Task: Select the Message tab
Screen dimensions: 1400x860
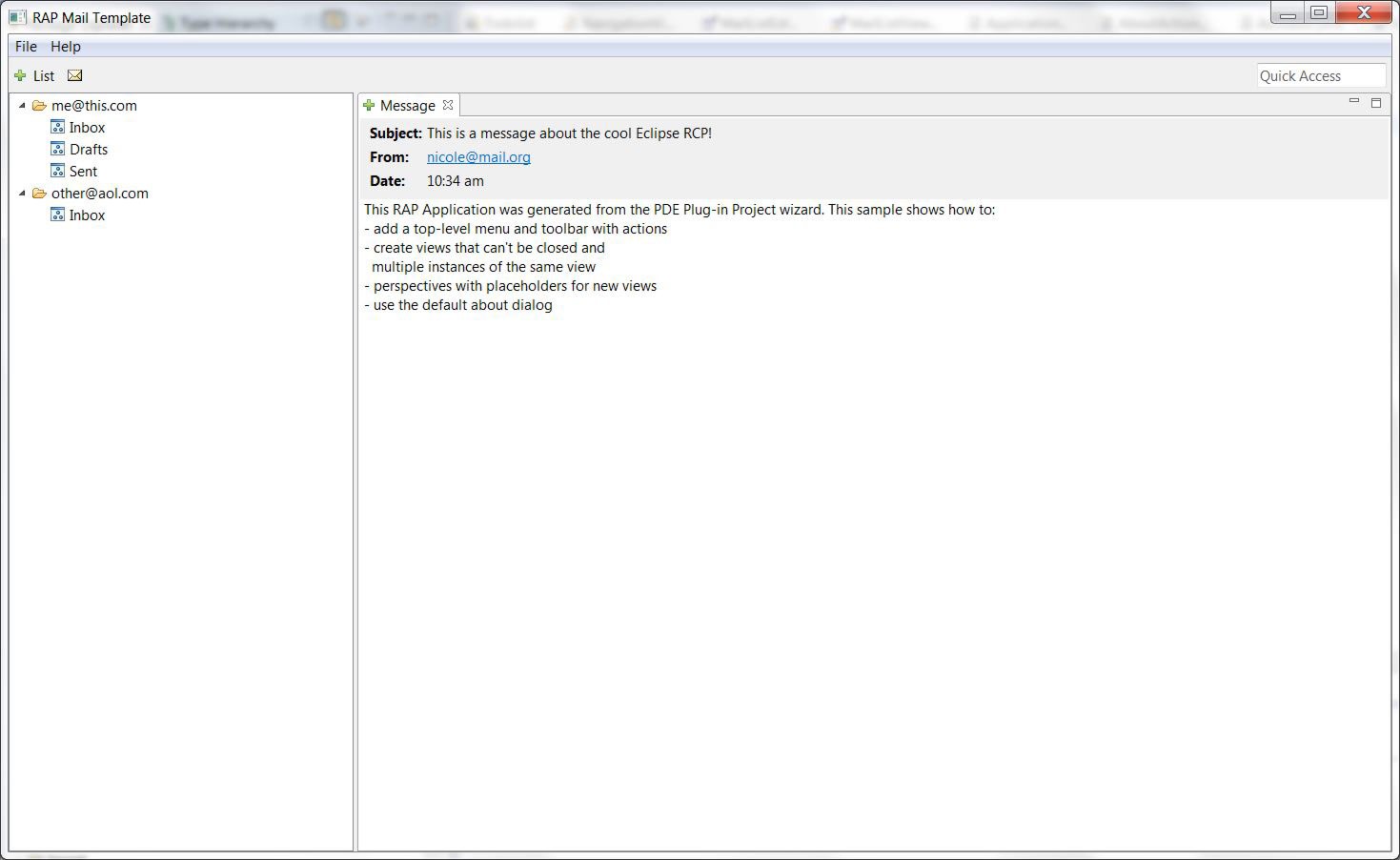Action: (407, 106)
